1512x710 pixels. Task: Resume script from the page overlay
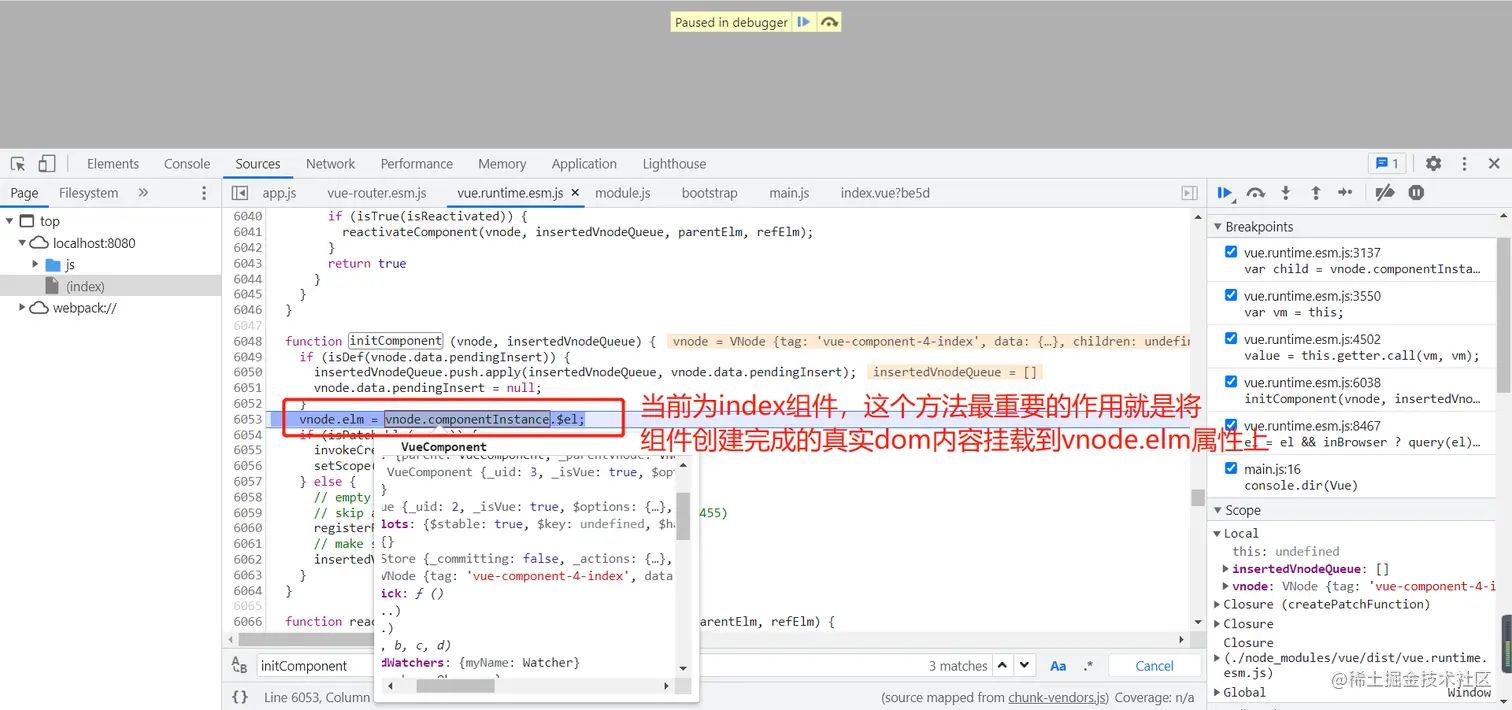click(803, 22)
